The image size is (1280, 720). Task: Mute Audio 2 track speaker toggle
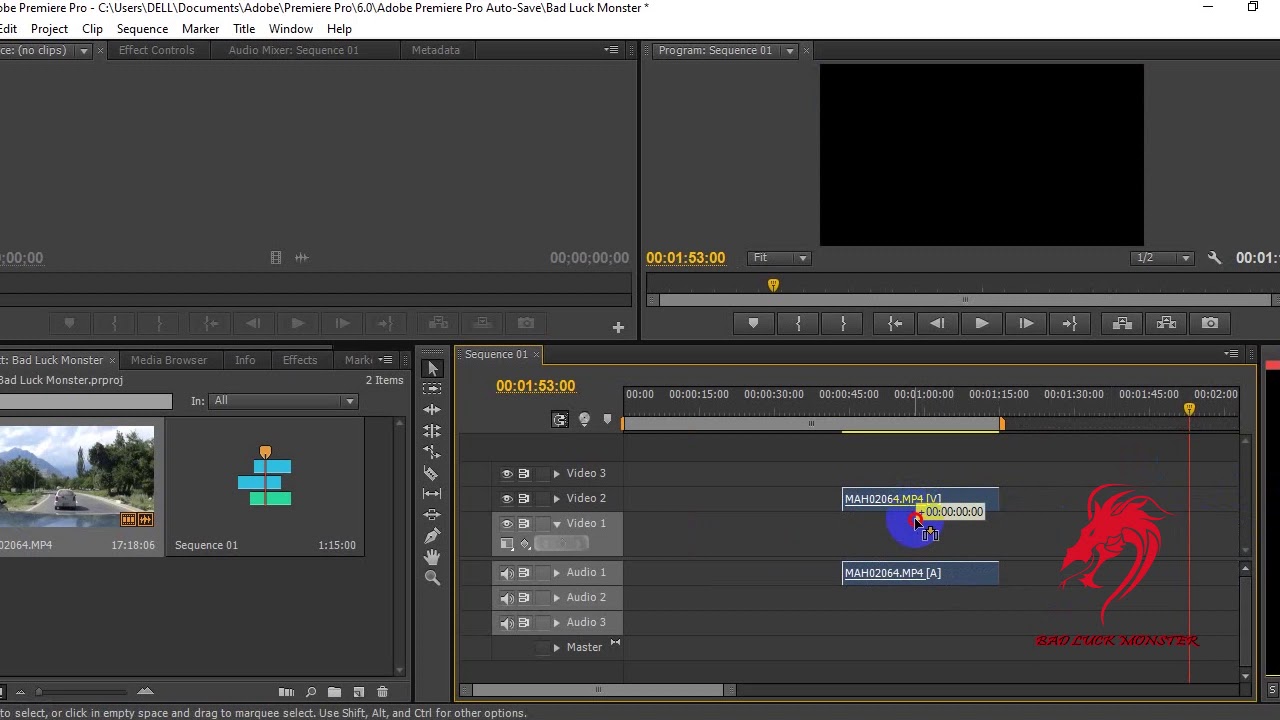[x=507, y=598]
